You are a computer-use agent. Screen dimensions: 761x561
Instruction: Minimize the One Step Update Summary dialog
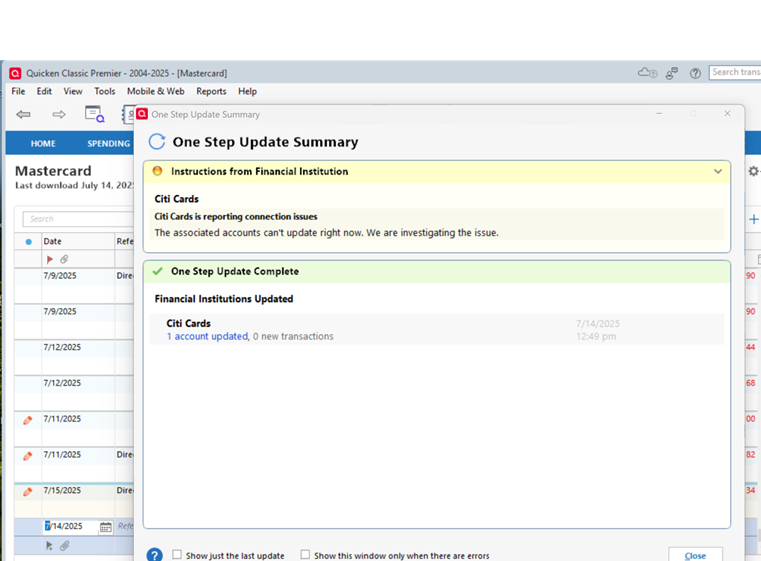[659, 113]
